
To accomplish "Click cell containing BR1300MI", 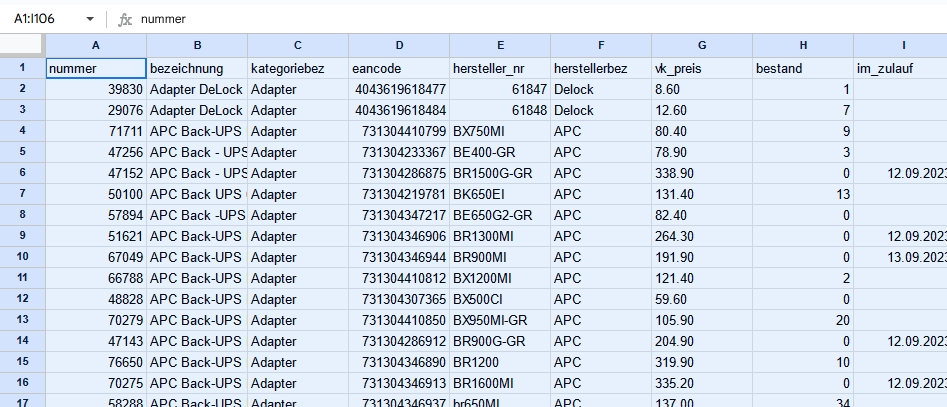I will tap(499, 236).
